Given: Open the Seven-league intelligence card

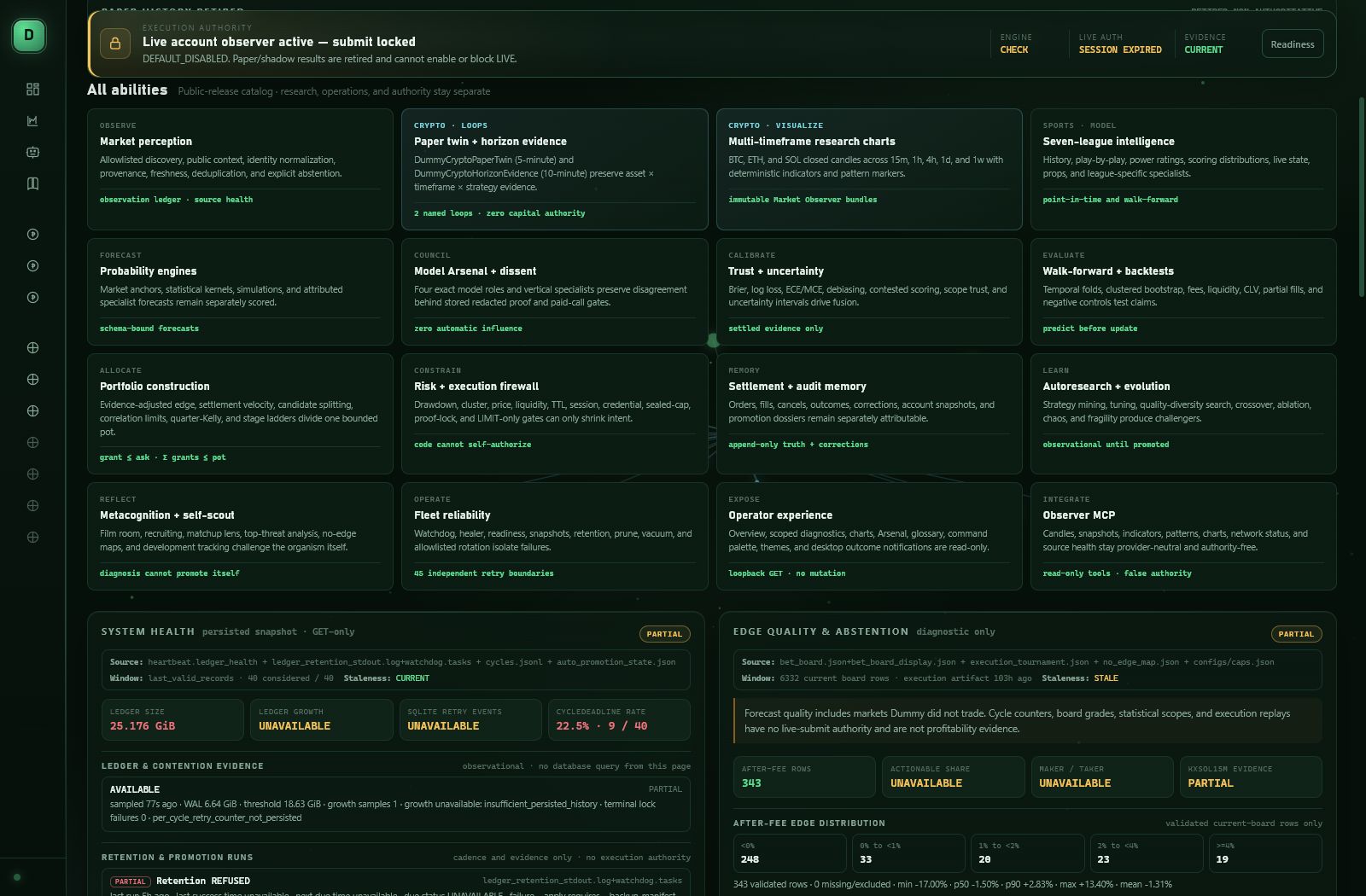Looking at the screenshot, I should tap(1183, 169).
